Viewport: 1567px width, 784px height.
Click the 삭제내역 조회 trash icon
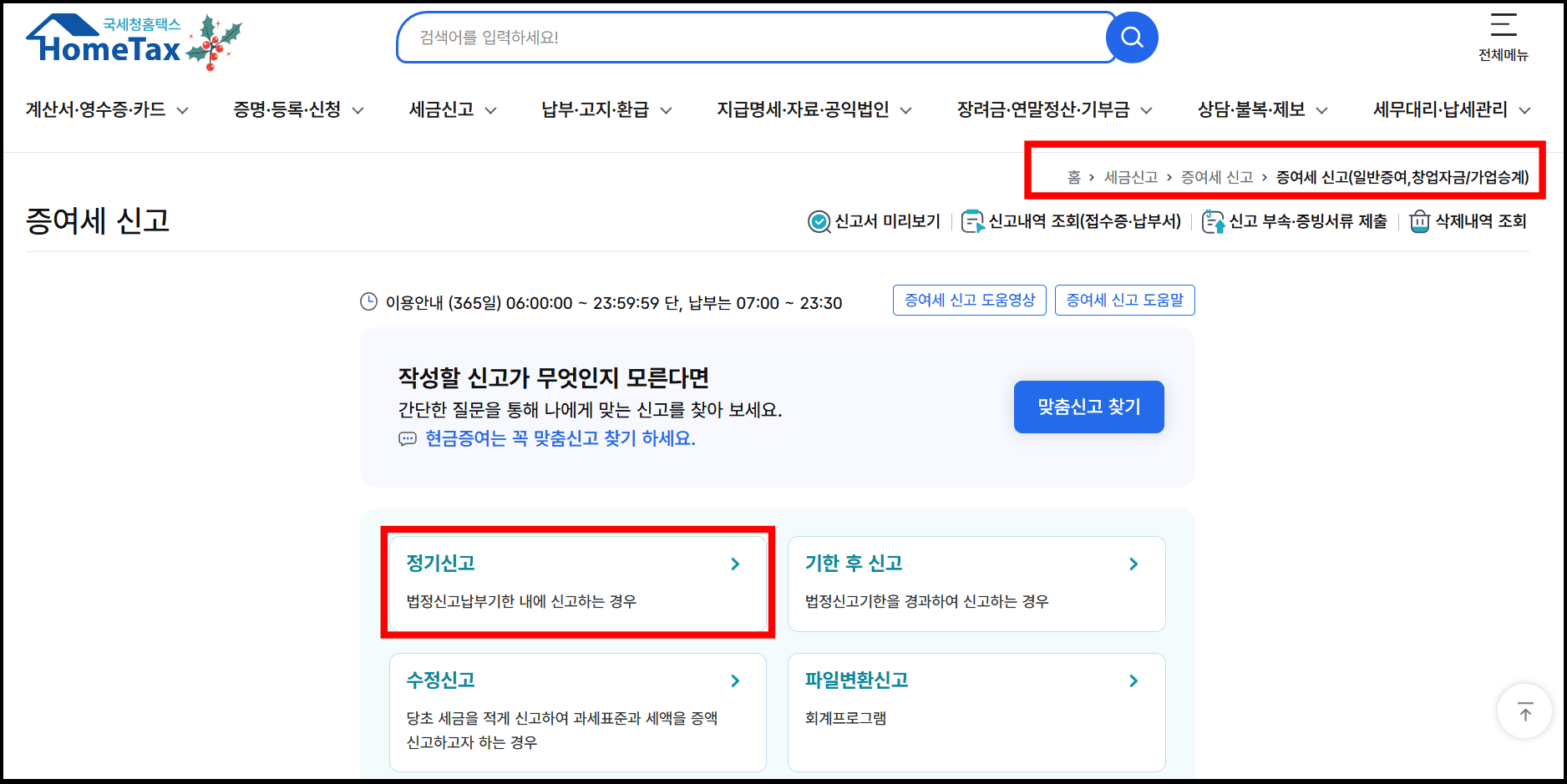pos(1420,221)
